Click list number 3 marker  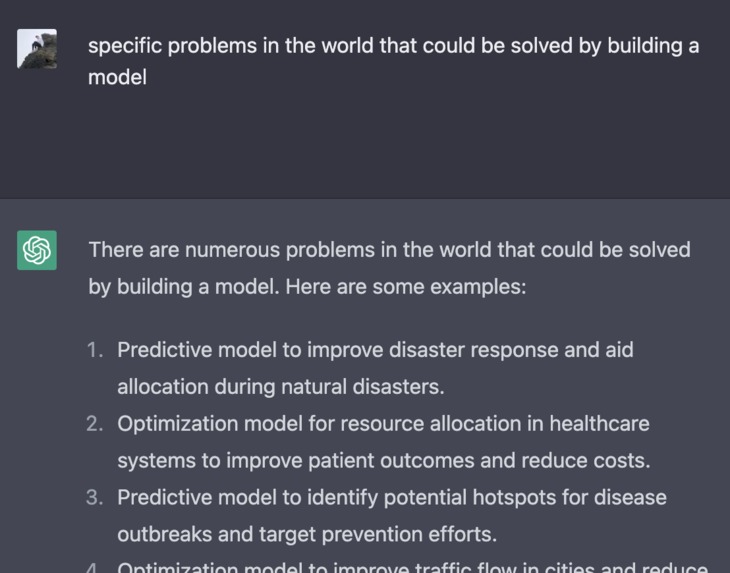tap(95, 497)
